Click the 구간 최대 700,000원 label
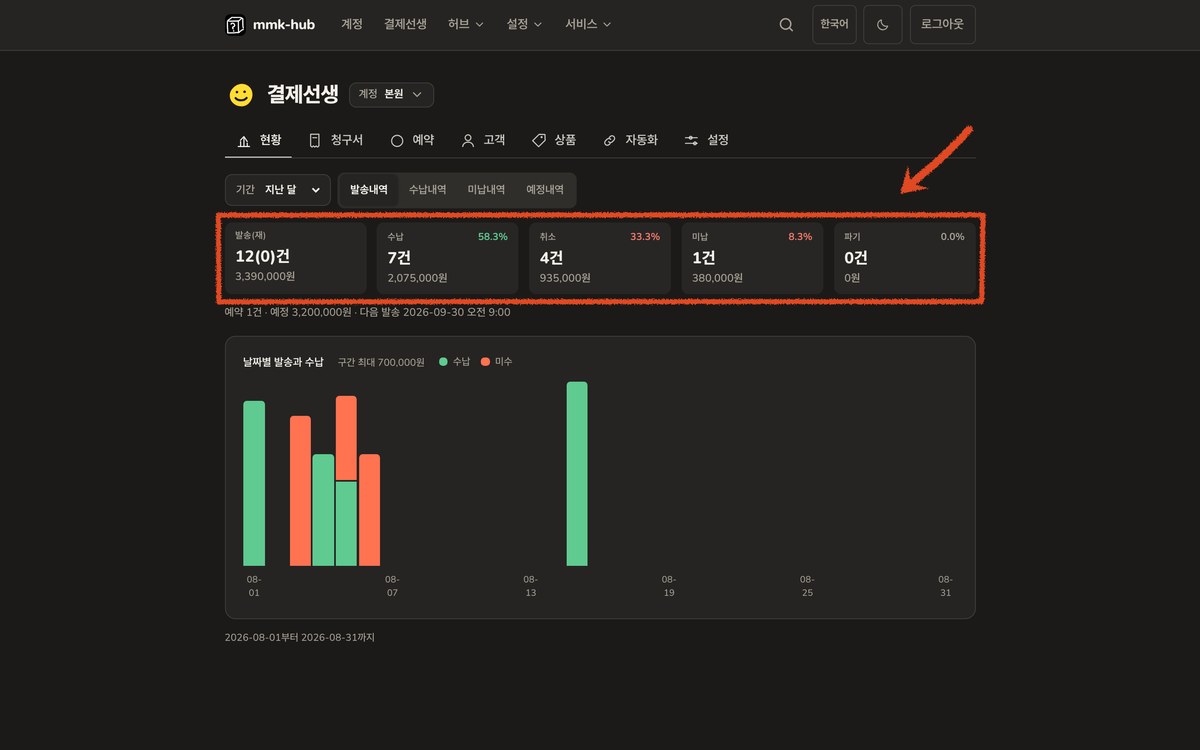 click(381, 362)
